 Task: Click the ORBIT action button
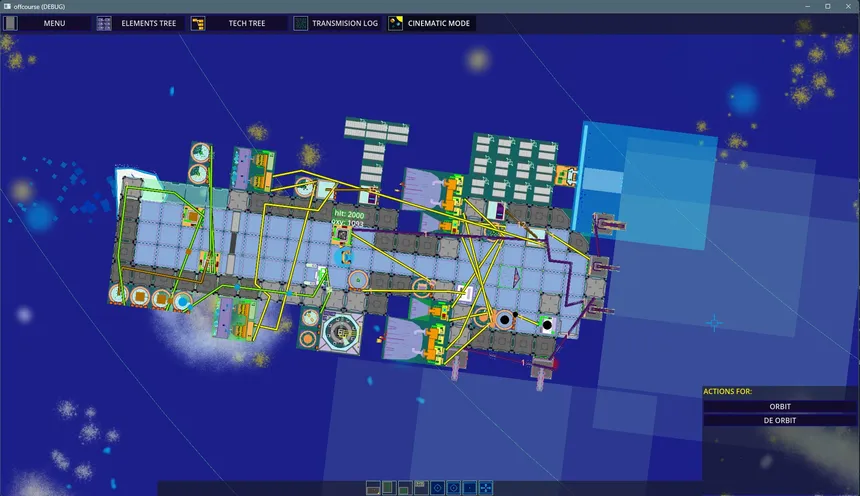pyautogui.click(x=780, y=407)
